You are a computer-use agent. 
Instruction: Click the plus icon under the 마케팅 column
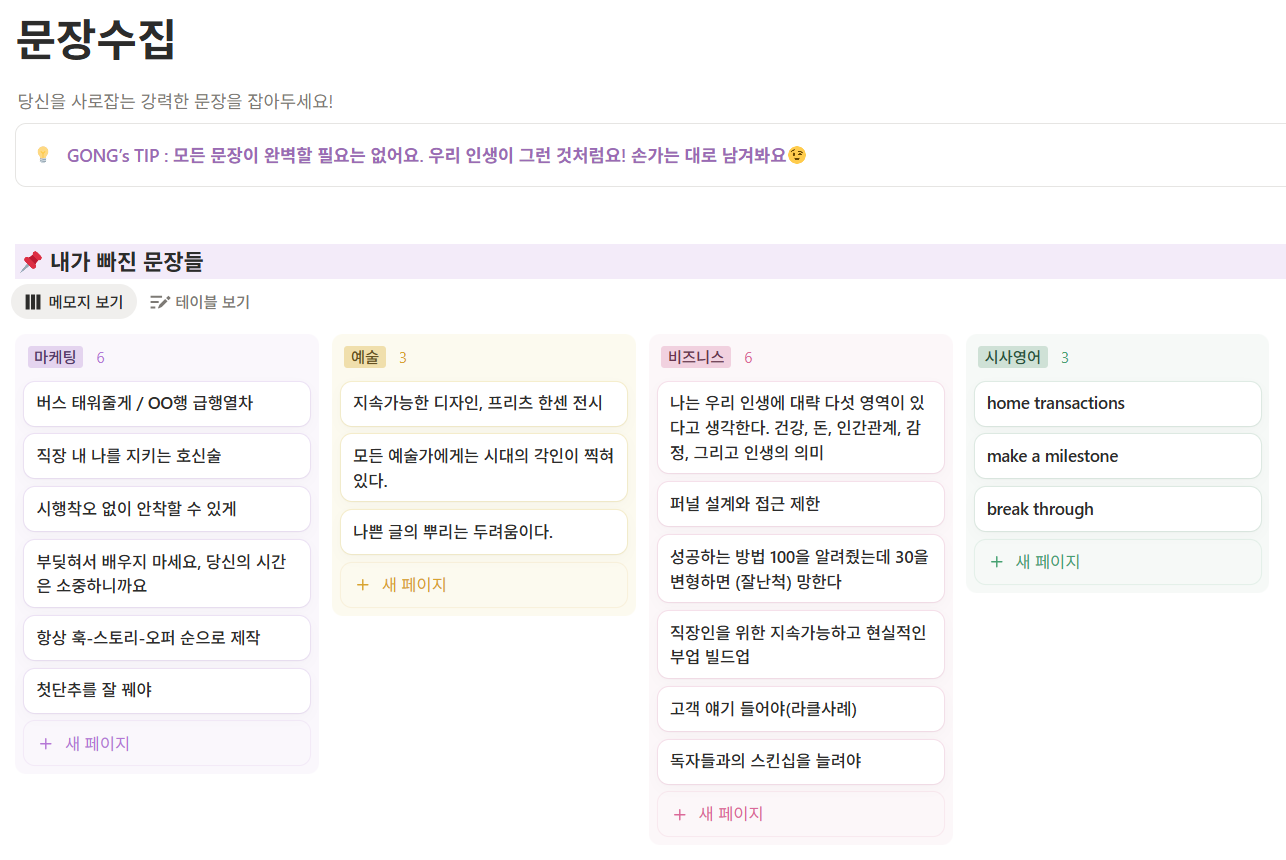pyautogui.click(x=43, y=744)
